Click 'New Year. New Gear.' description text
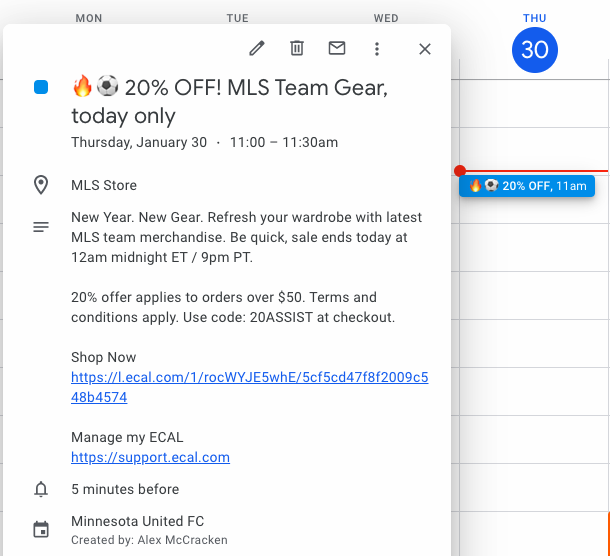Viewport: 610px width, 556px height. 137,217
